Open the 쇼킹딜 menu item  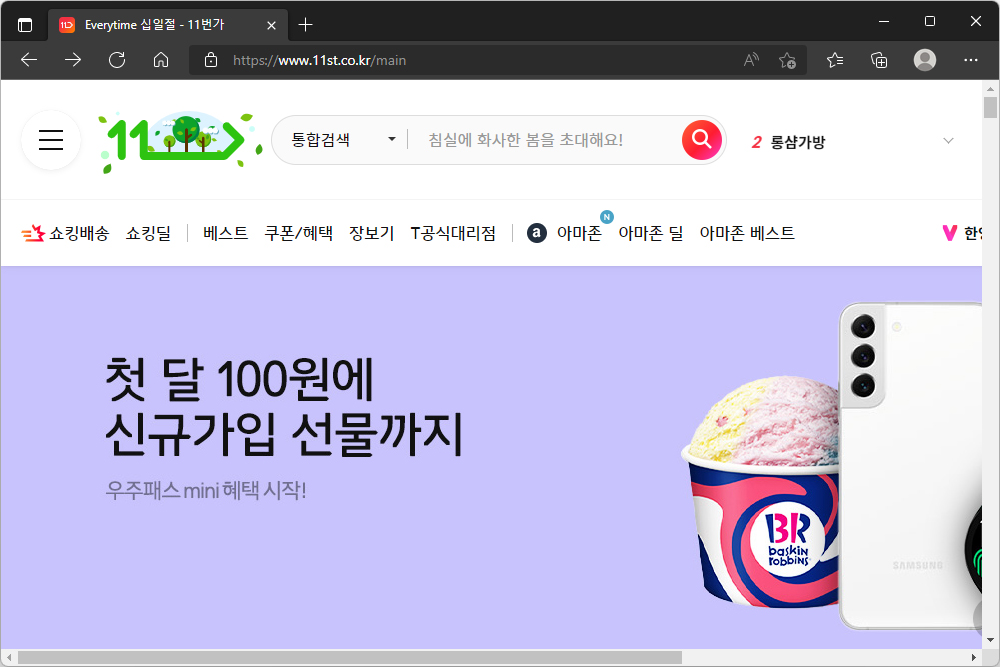point(148,233)
